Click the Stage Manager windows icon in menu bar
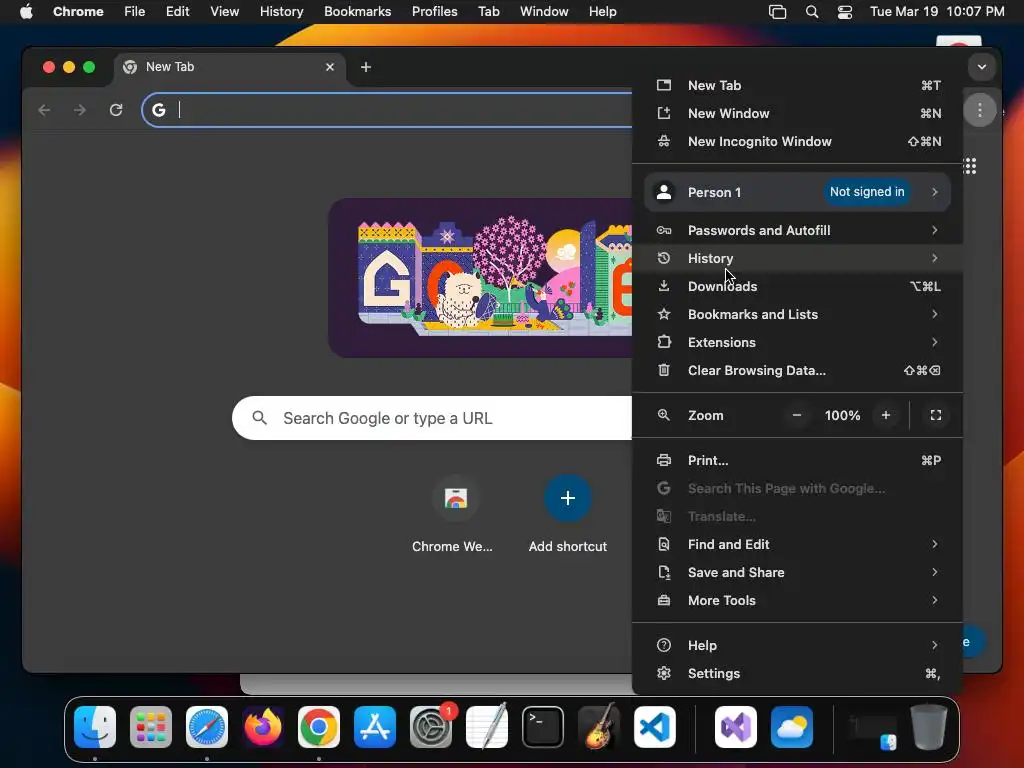This screenshot has height=768, width=1024. [777, 12]
